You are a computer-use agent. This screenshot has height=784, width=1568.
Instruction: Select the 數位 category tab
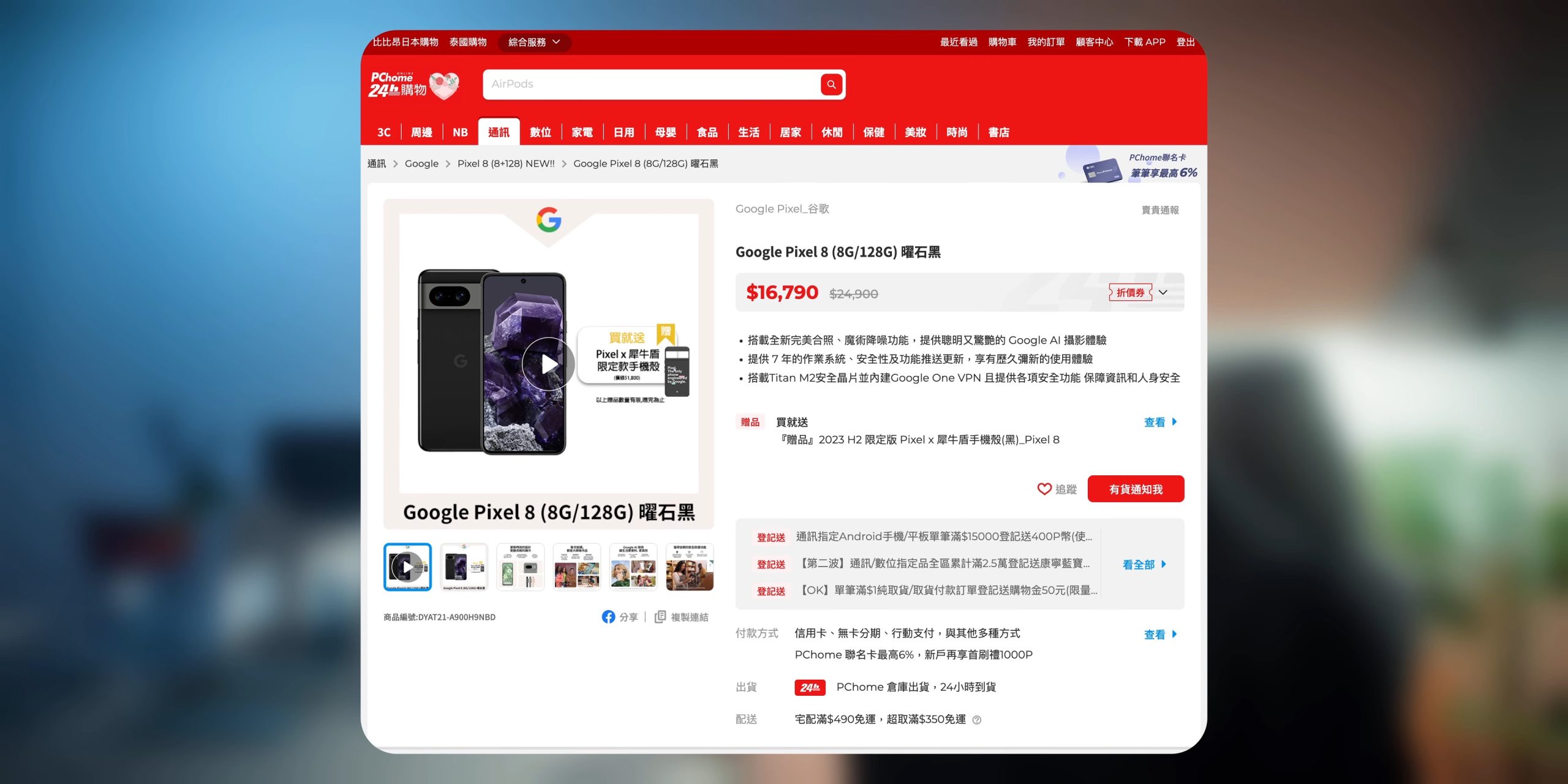[x=540, y=132]
